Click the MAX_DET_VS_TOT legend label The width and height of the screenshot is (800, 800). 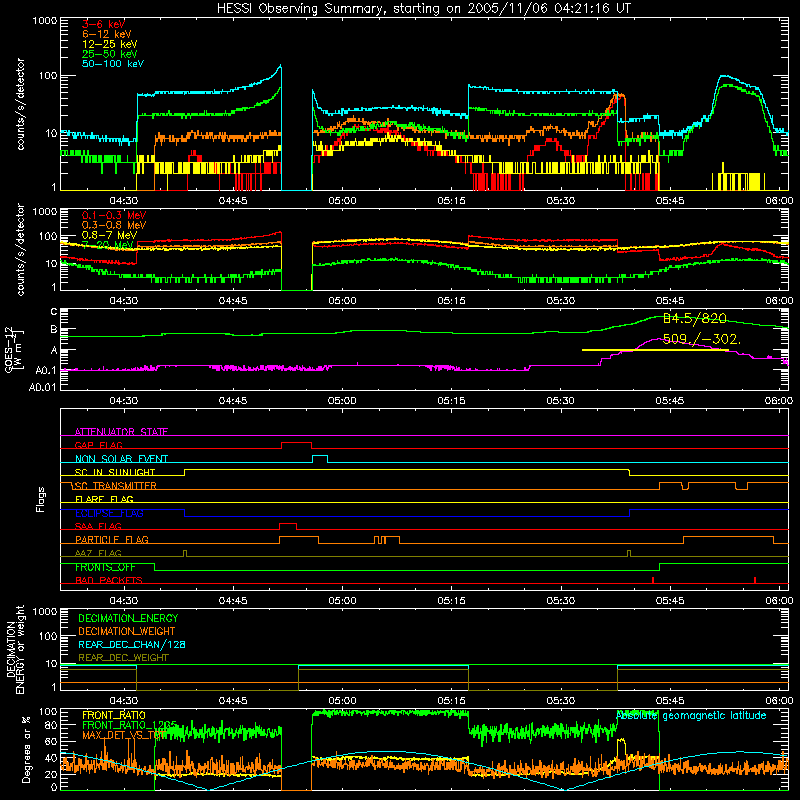pyautogui.click(x=124, y=735)
